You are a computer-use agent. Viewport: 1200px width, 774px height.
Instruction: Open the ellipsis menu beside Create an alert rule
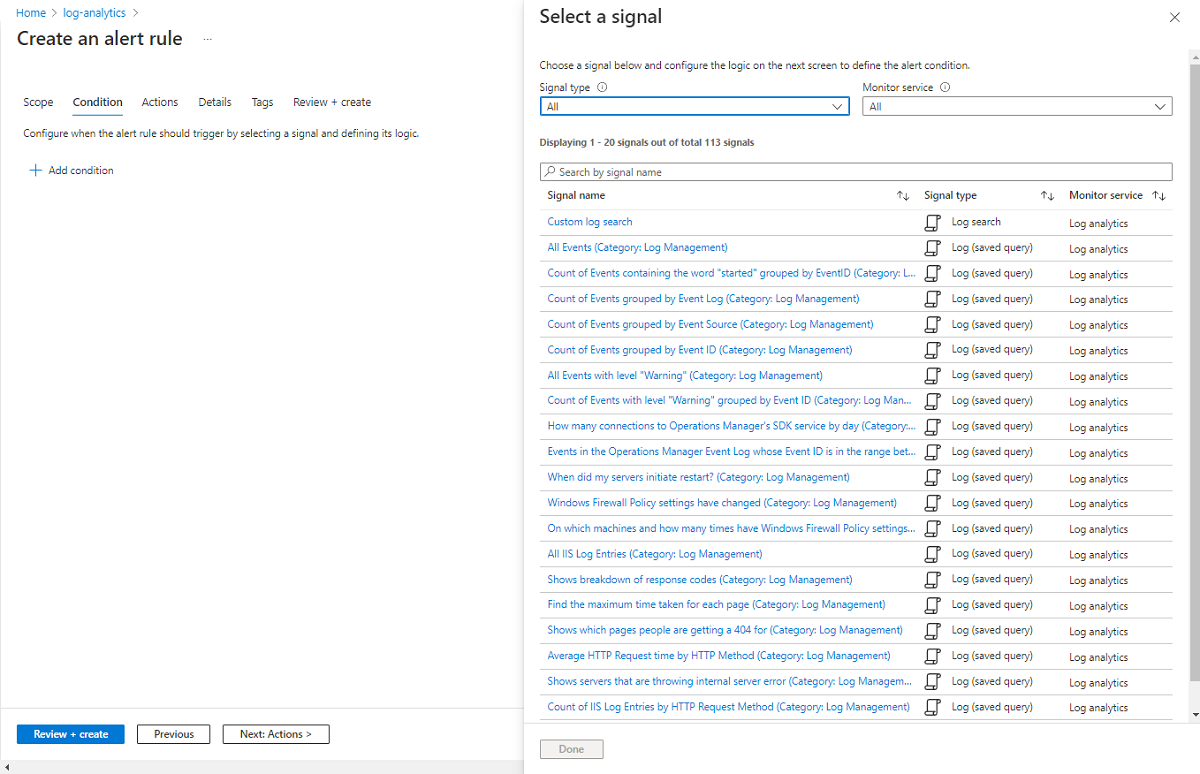click(208, 39)
